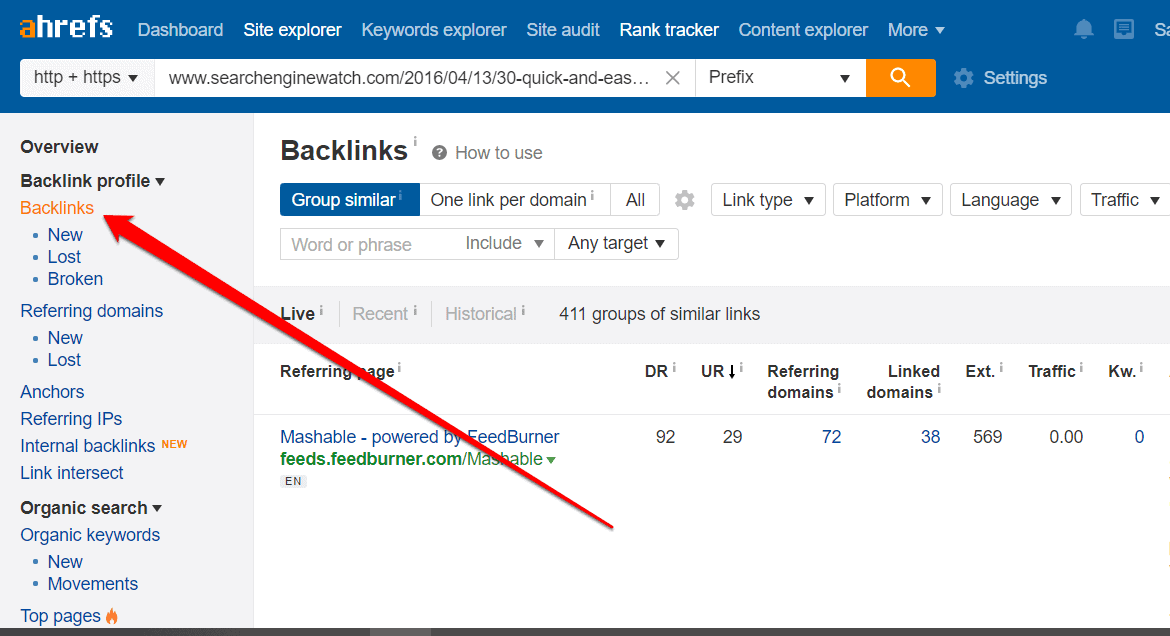Open Referring domains report

click(x=91, y=311)
